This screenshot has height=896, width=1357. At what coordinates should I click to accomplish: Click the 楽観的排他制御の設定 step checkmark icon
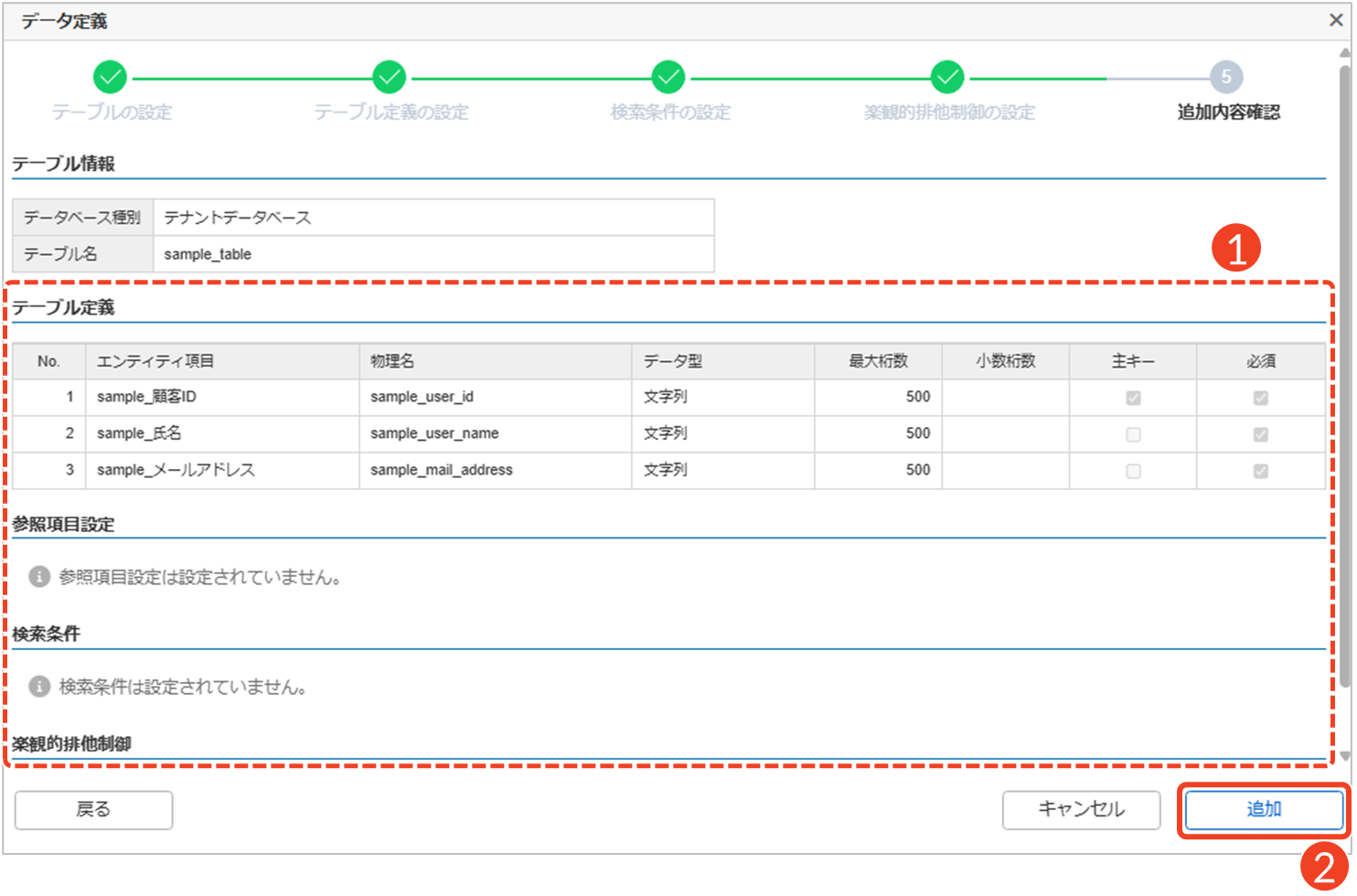point(947,78)
